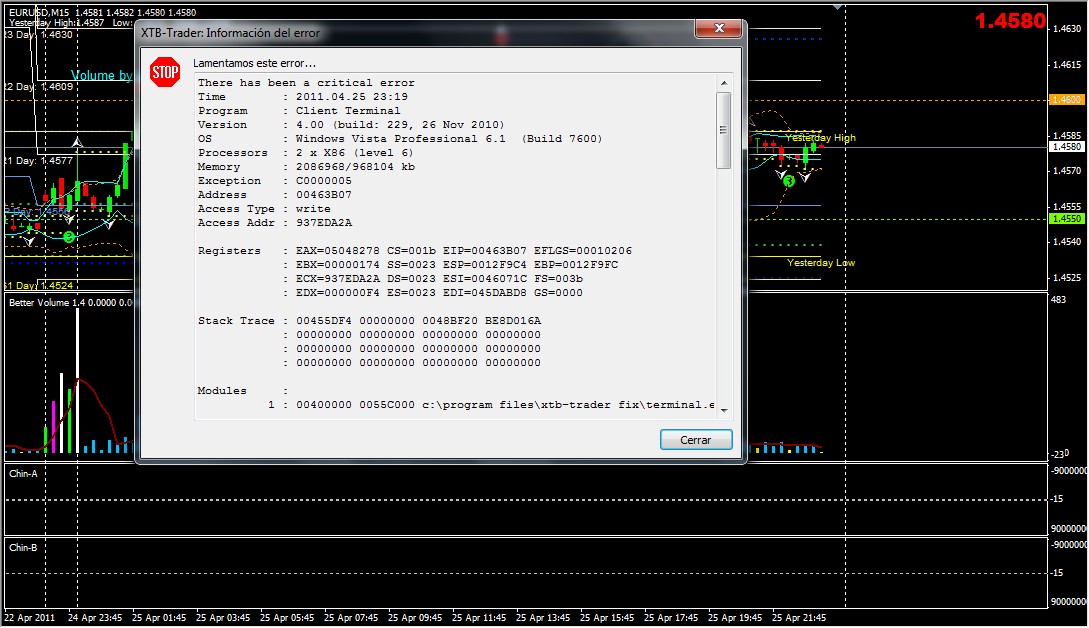Close the XTB-Trader error dialog
Screen dimensions: 1089x628
[x=719, y=28]
